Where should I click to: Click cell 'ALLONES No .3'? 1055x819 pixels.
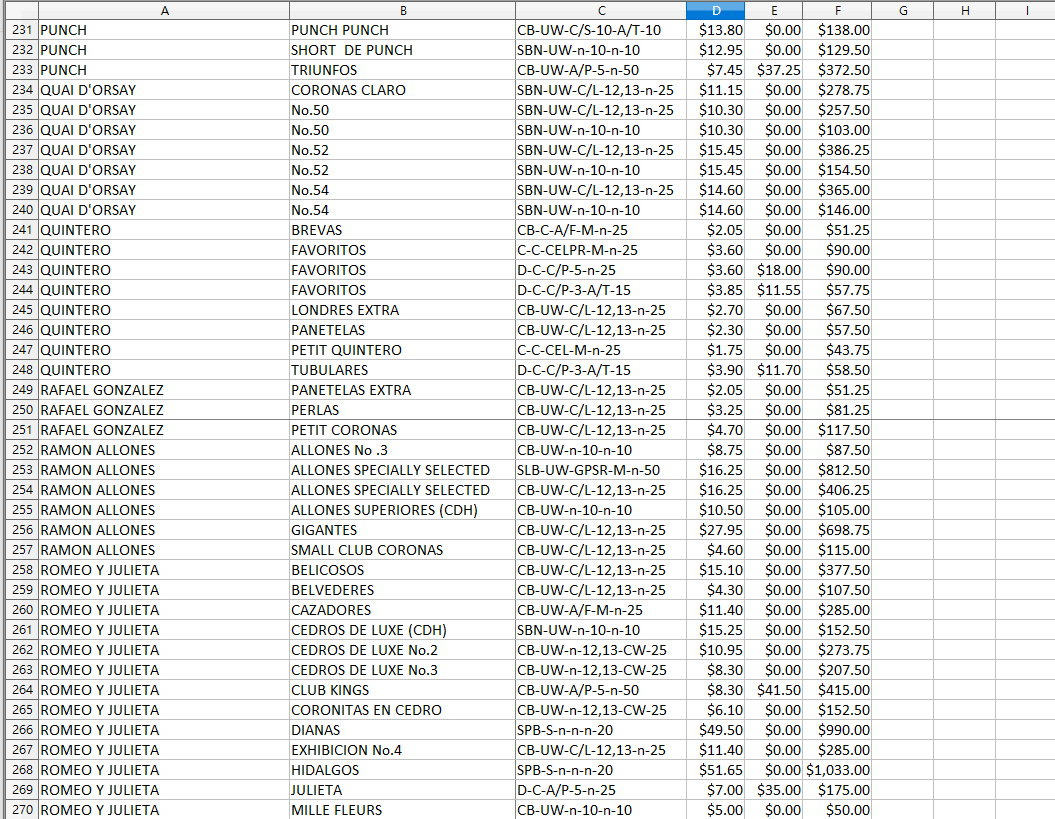(402, 450)
